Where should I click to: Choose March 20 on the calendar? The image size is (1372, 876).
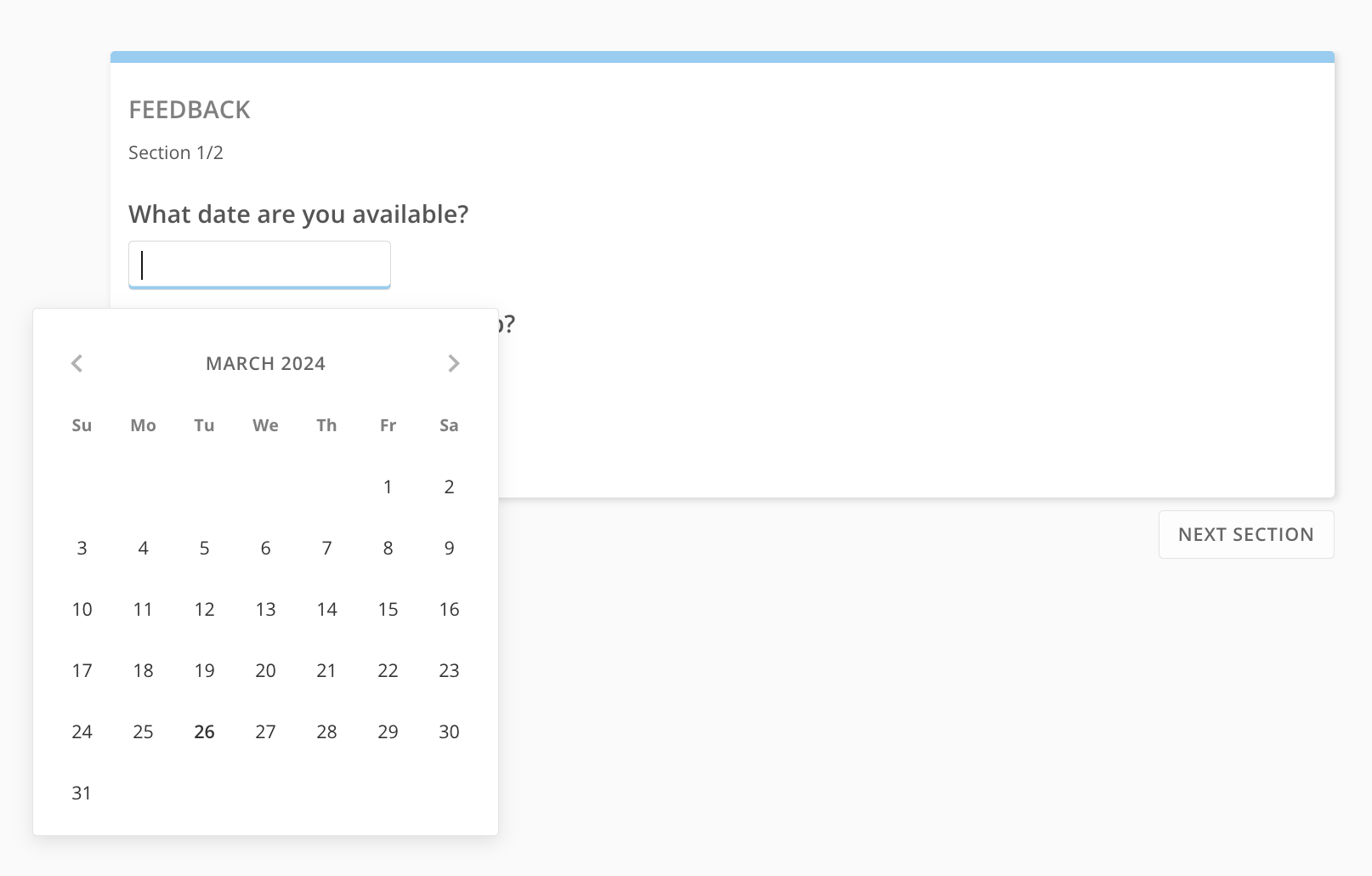click(265, 670)
